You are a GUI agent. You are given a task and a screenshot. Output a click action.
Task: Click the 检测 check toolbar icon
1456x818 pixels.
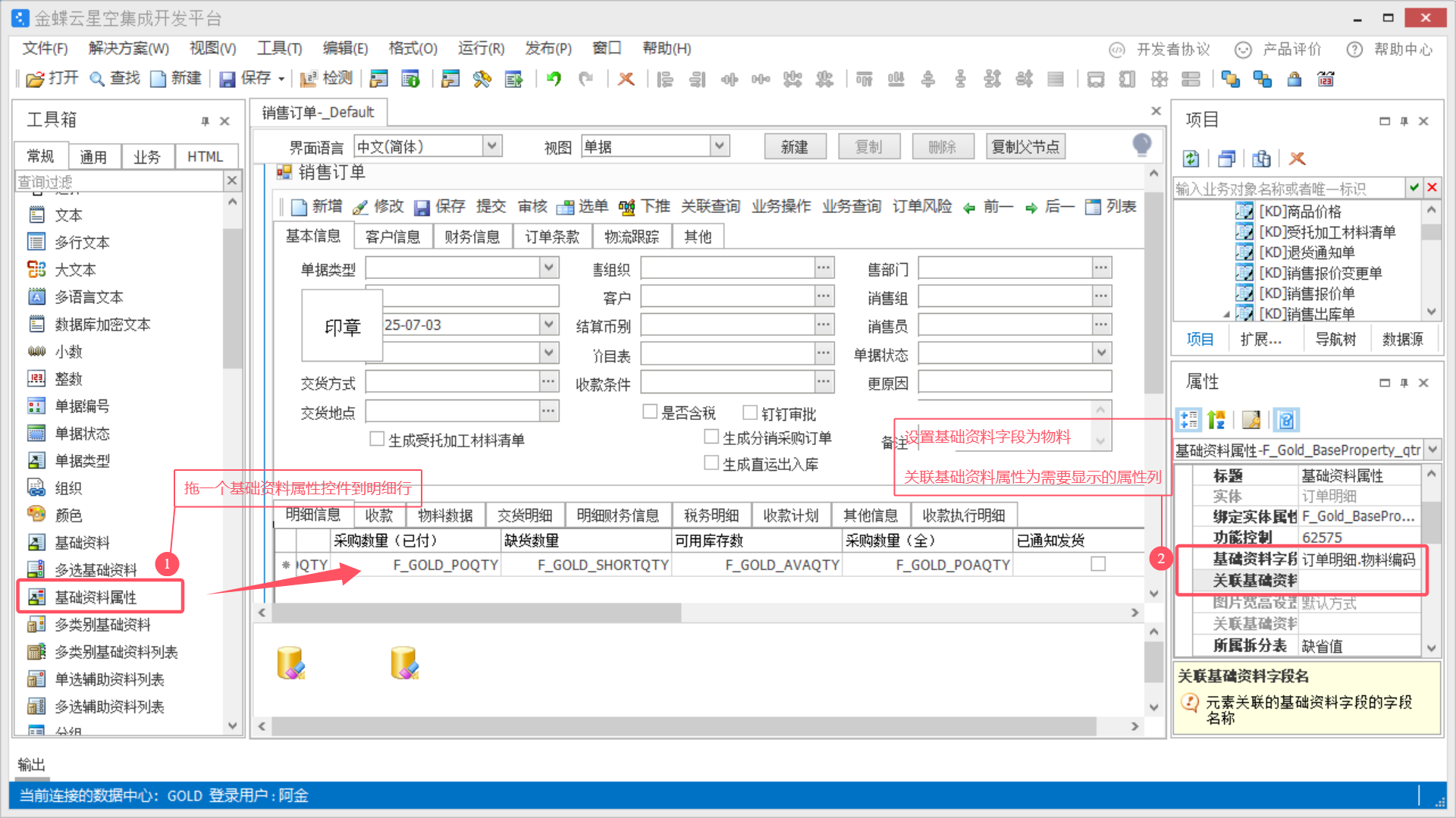[308, 79]
